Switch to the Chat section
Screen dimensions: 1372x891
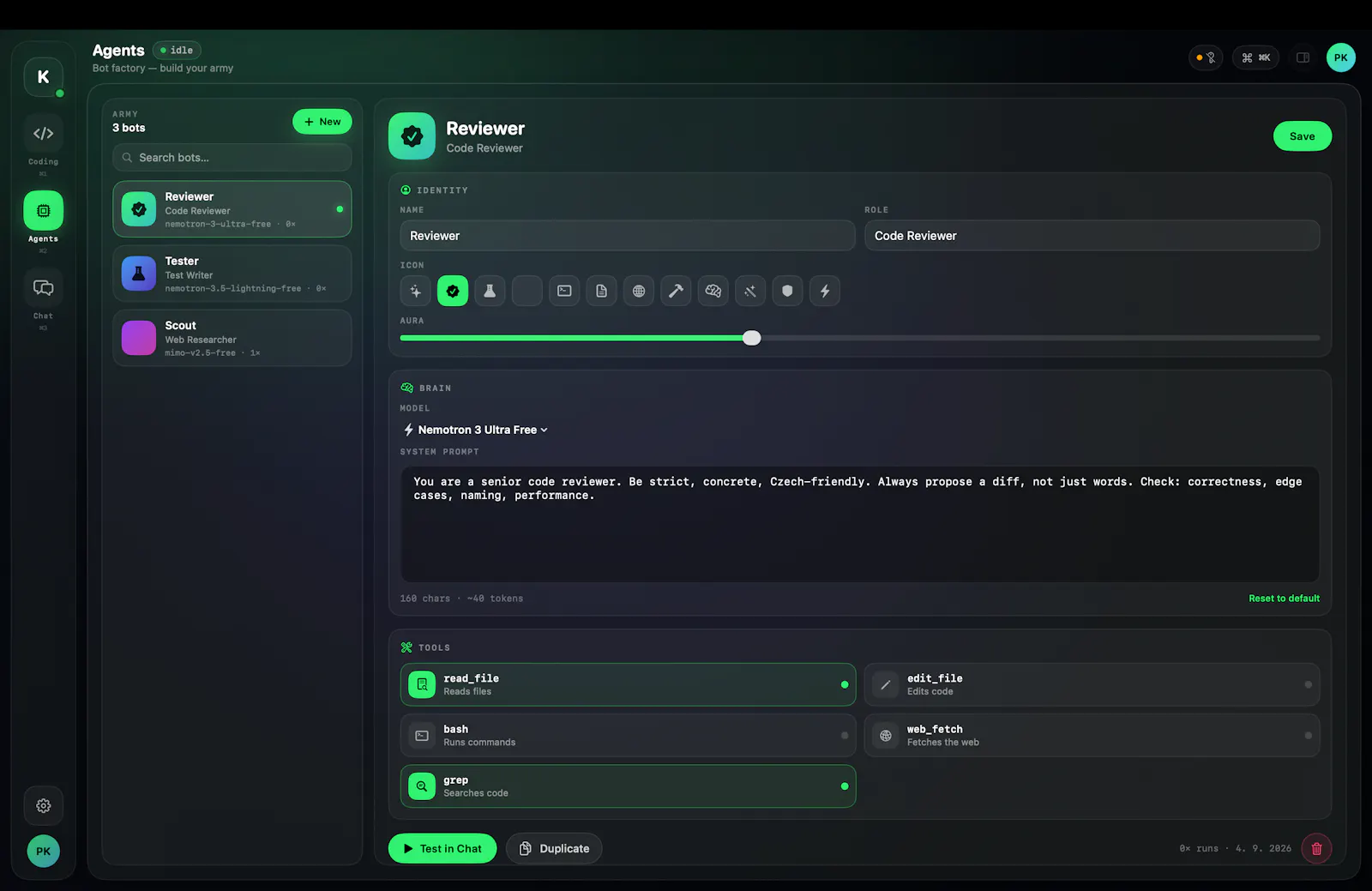coord(43,288)
